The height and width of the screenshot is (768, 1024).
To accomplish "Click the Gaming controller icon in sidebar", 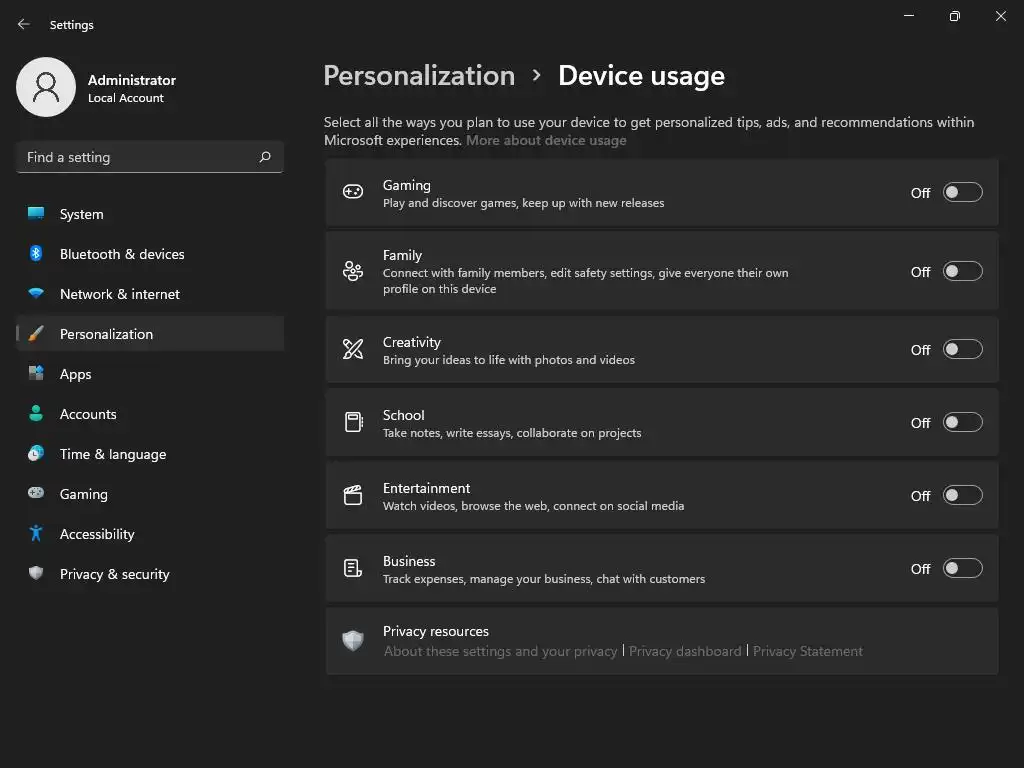I will [x=36, y=494].
